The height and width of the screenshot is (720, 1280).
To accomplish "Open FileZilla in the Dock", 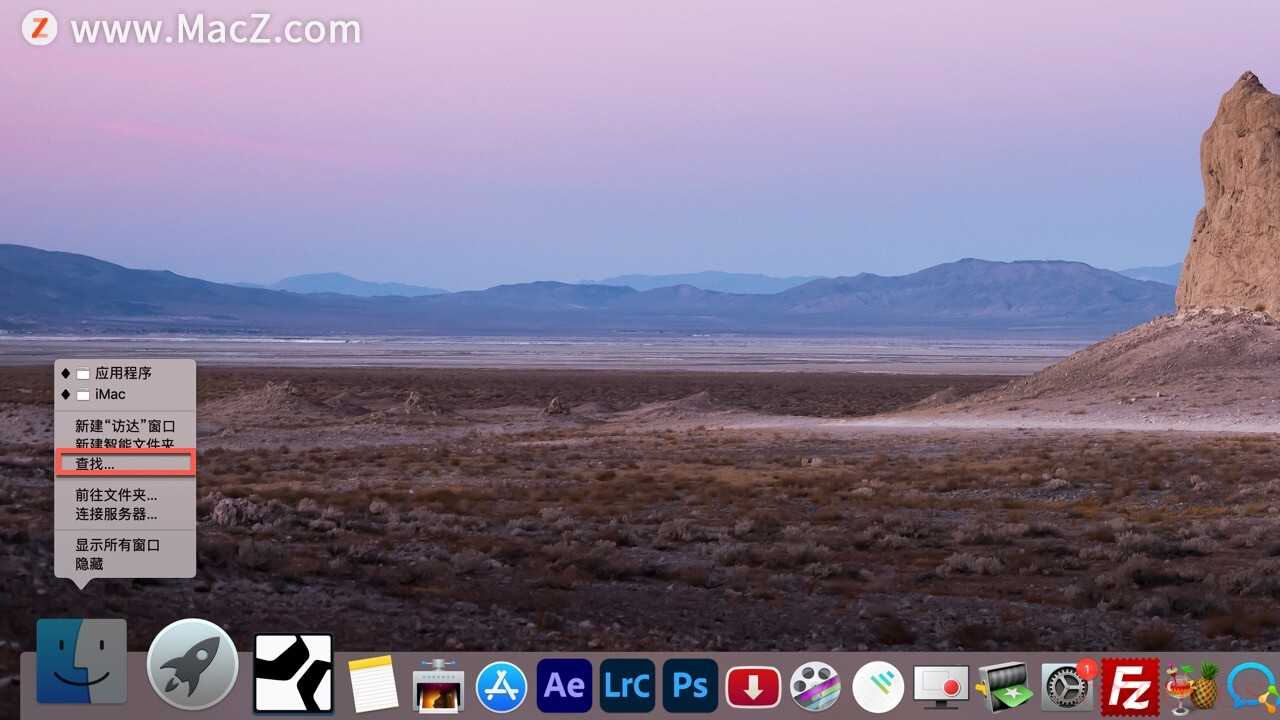I will point(1130,687).
